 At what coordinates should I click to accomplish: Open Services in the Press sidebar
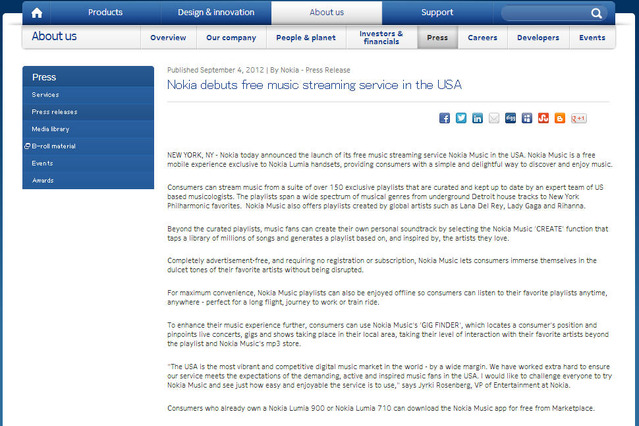tap(88, 95)
